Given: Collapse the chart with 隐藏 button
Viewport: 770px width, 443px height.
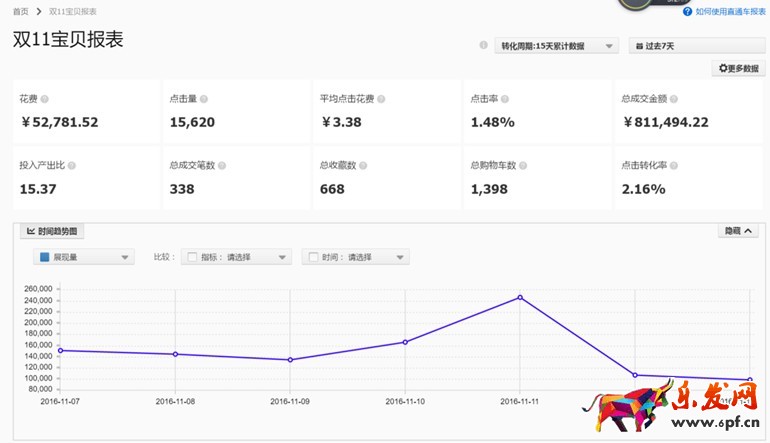Looking at the screenshot, I should (x=739, y=231).
